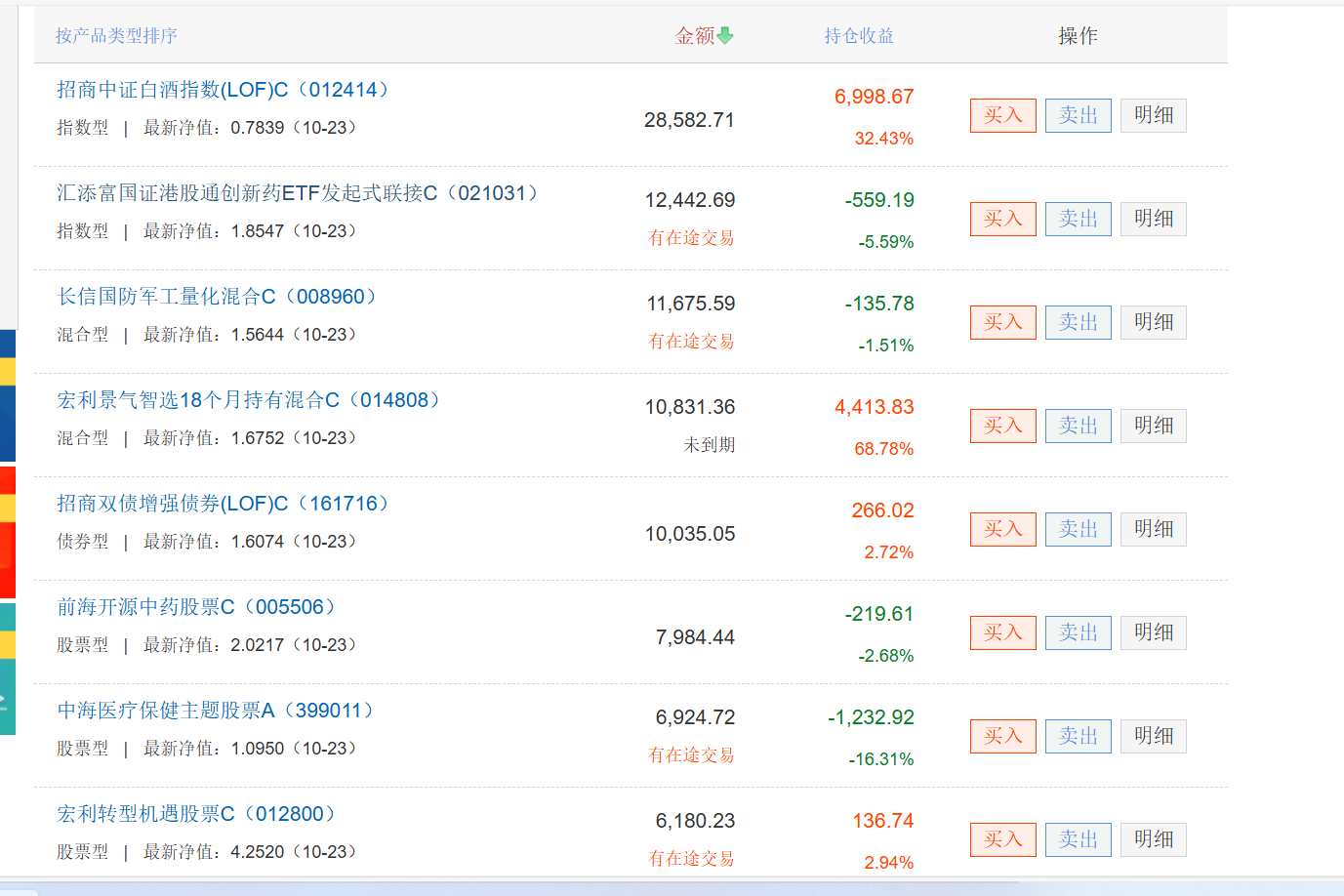Sell fund 399011 holdings
The image size is (1344, 896).
pyautogui.click(x=1079, y=736)
